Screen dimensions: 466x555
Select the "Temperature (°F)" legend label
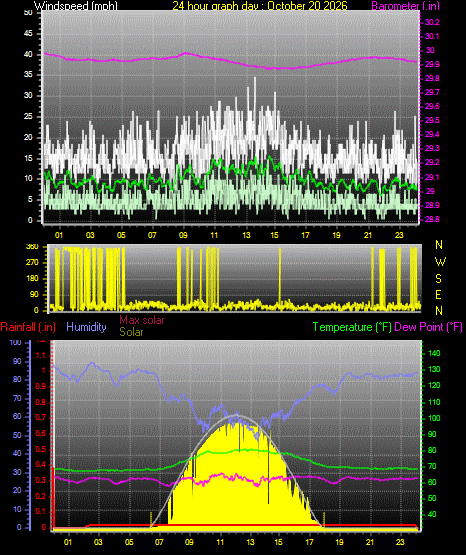click(352, 327)
